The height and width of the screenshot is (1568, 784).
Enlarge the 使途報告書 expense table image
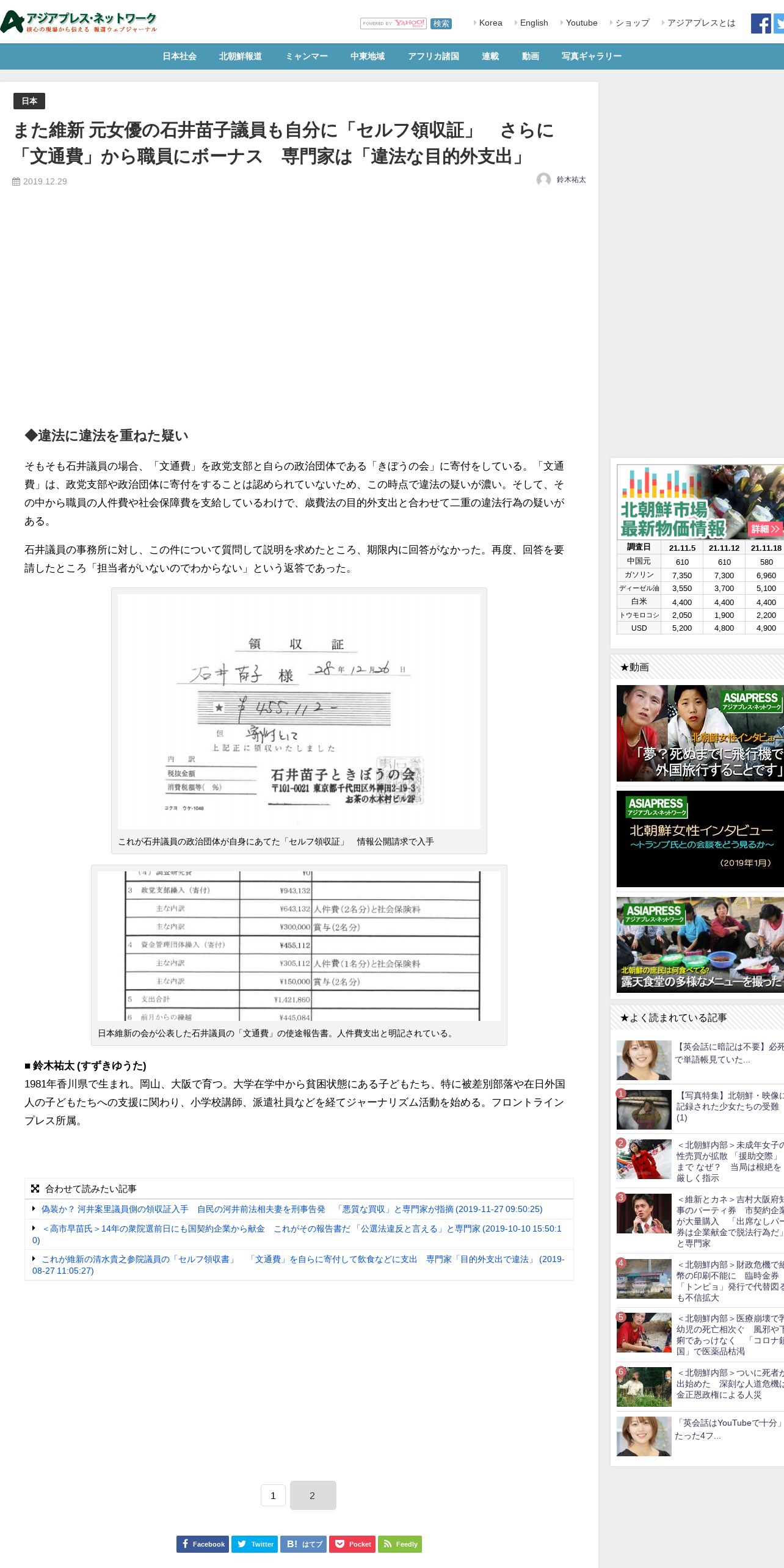click(x=299, y=946)
